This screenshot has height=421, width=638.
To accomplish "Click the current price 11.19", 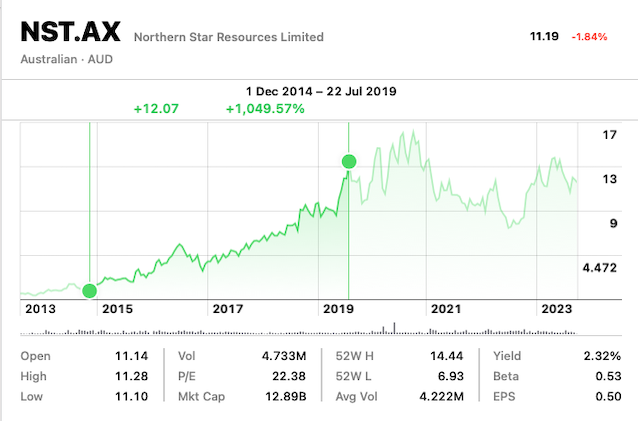I will 544,36.
